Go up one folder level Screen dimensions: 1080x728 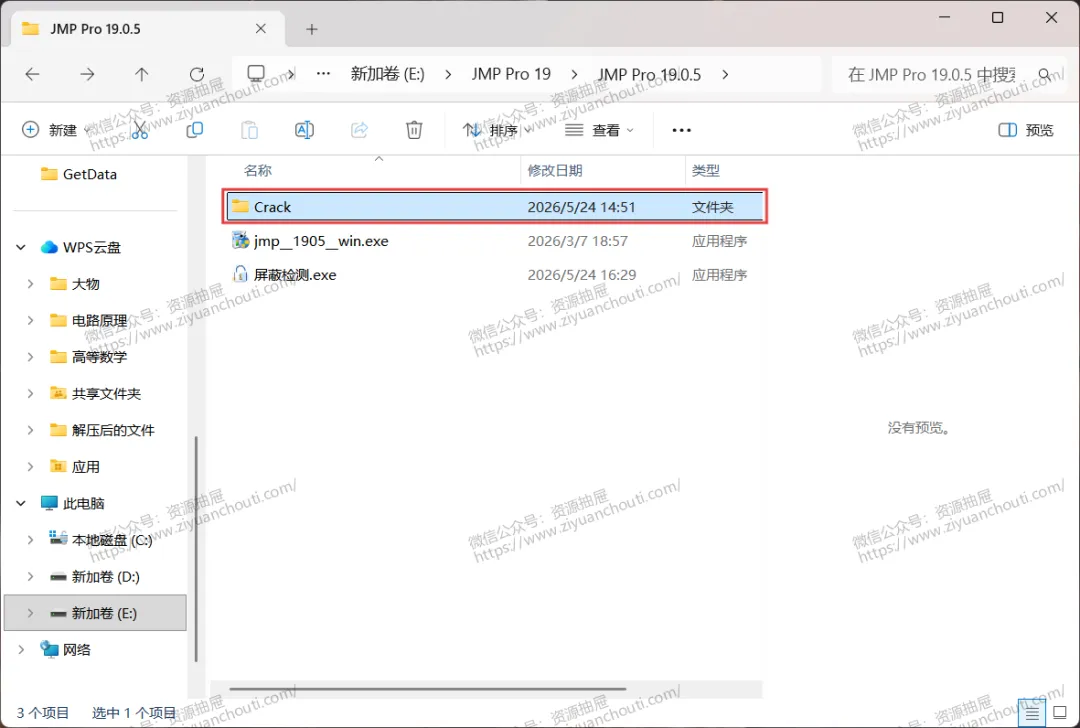tap(141, 74)
